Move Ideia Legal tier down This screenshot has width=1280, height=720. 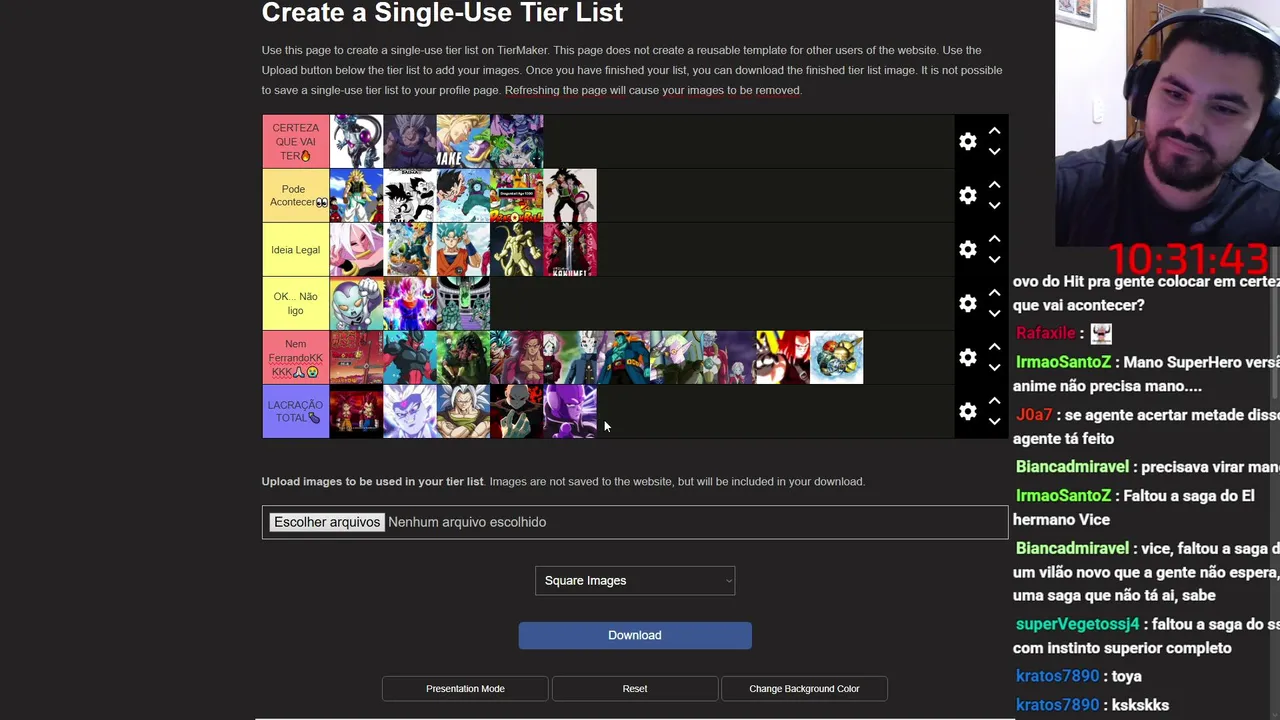pyautogui.click(x=994, y=260)
